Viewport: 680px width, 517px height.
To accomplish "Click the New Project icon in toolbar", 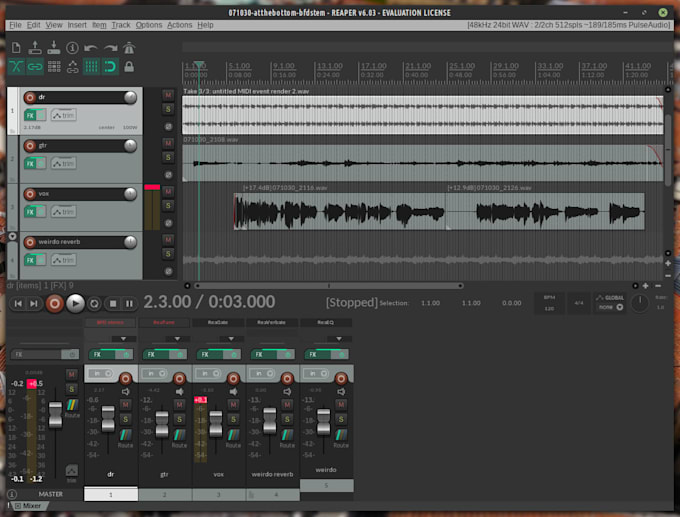I will [x=17, y=47].
